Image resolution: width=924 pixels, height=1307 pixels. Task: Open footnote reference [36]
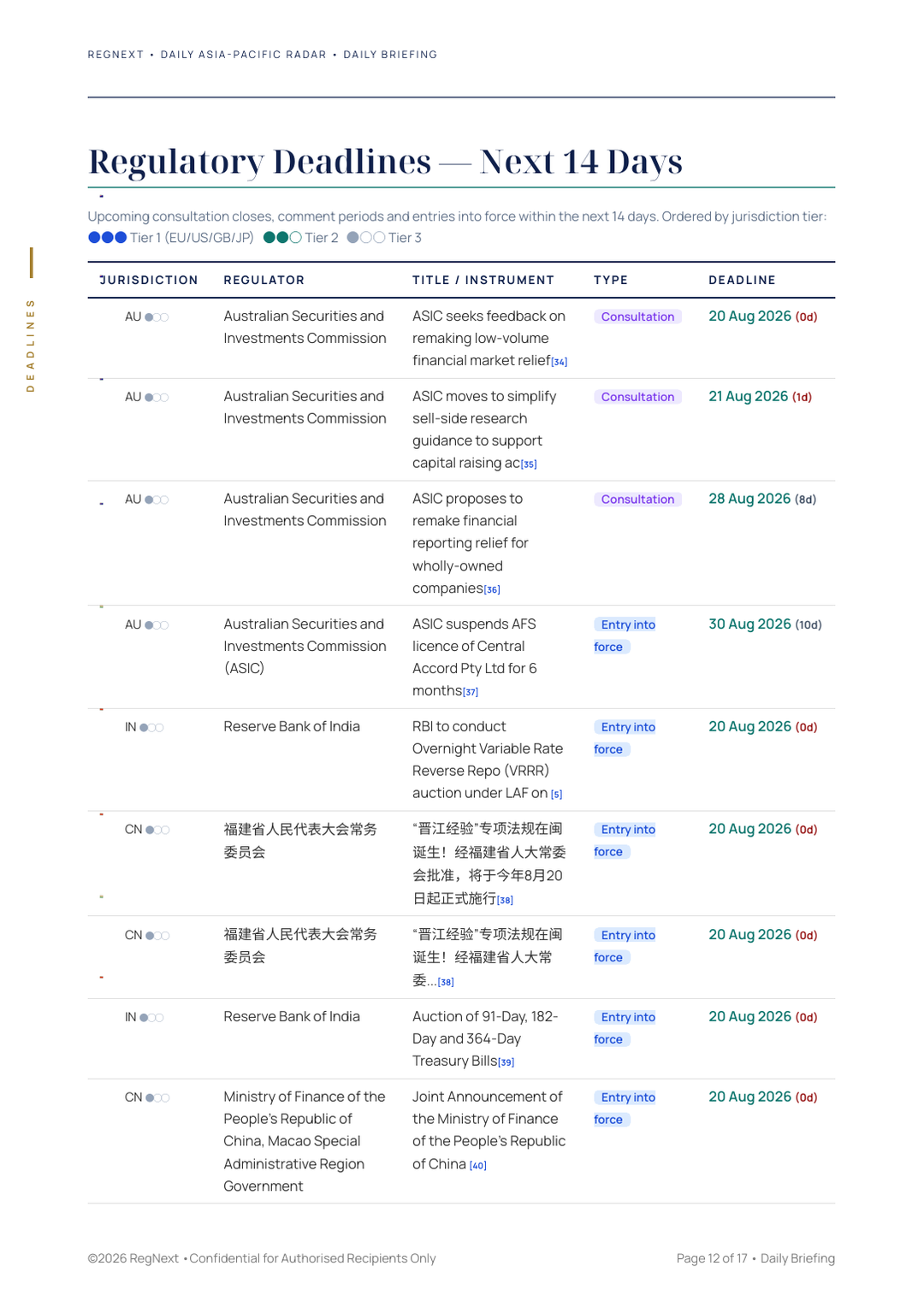coord(492,589)
